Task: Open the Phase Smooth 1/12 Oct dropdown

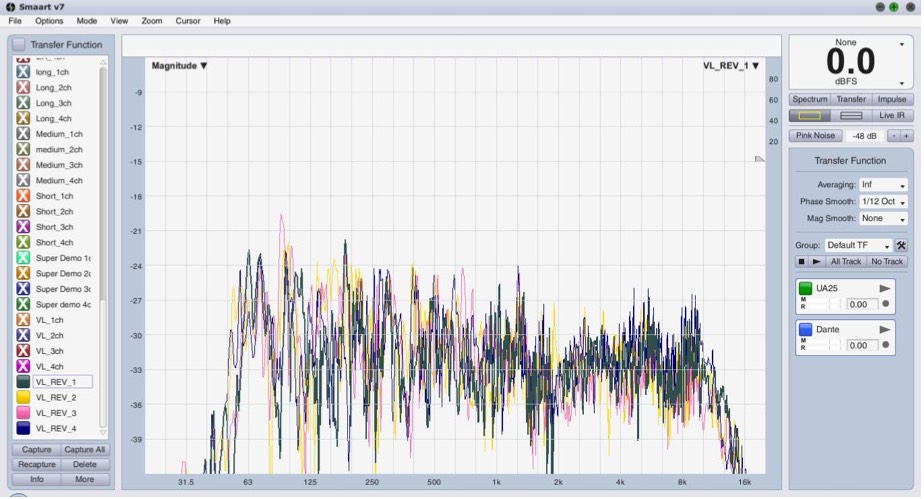Action: click(x=883, y=201)
